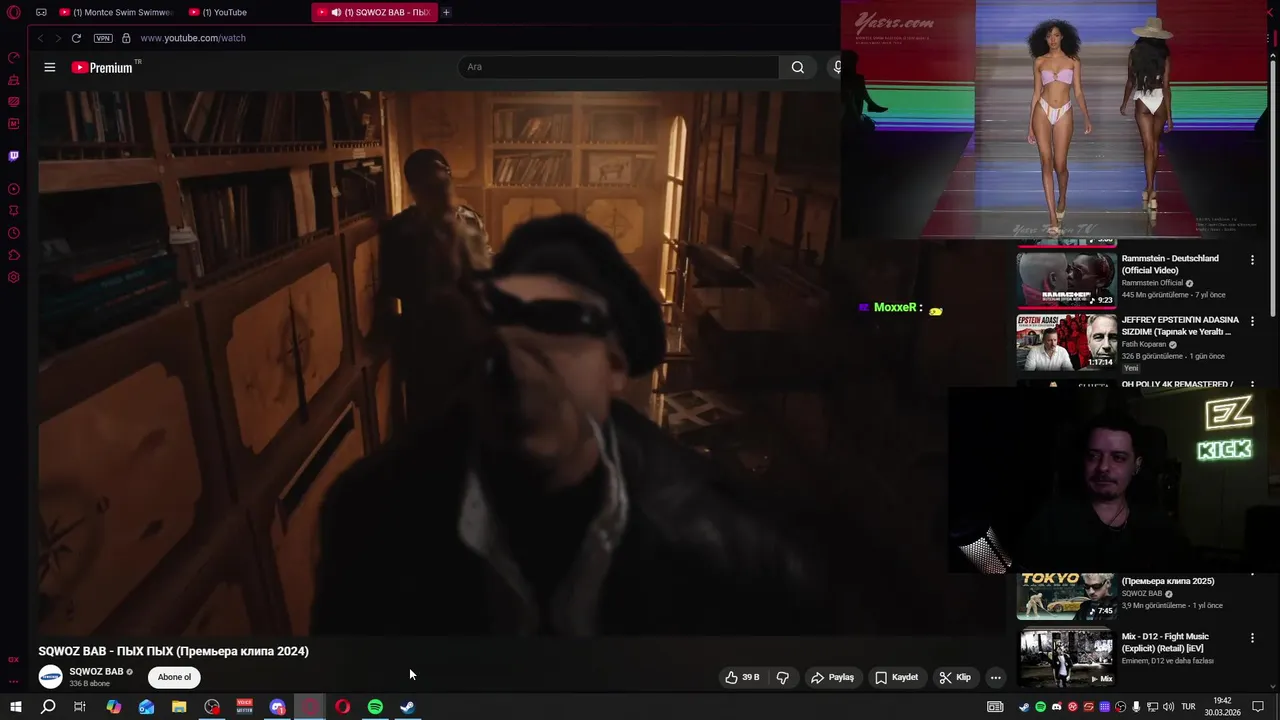Open File Explorer from taskbar

click(x=179, y=707)
